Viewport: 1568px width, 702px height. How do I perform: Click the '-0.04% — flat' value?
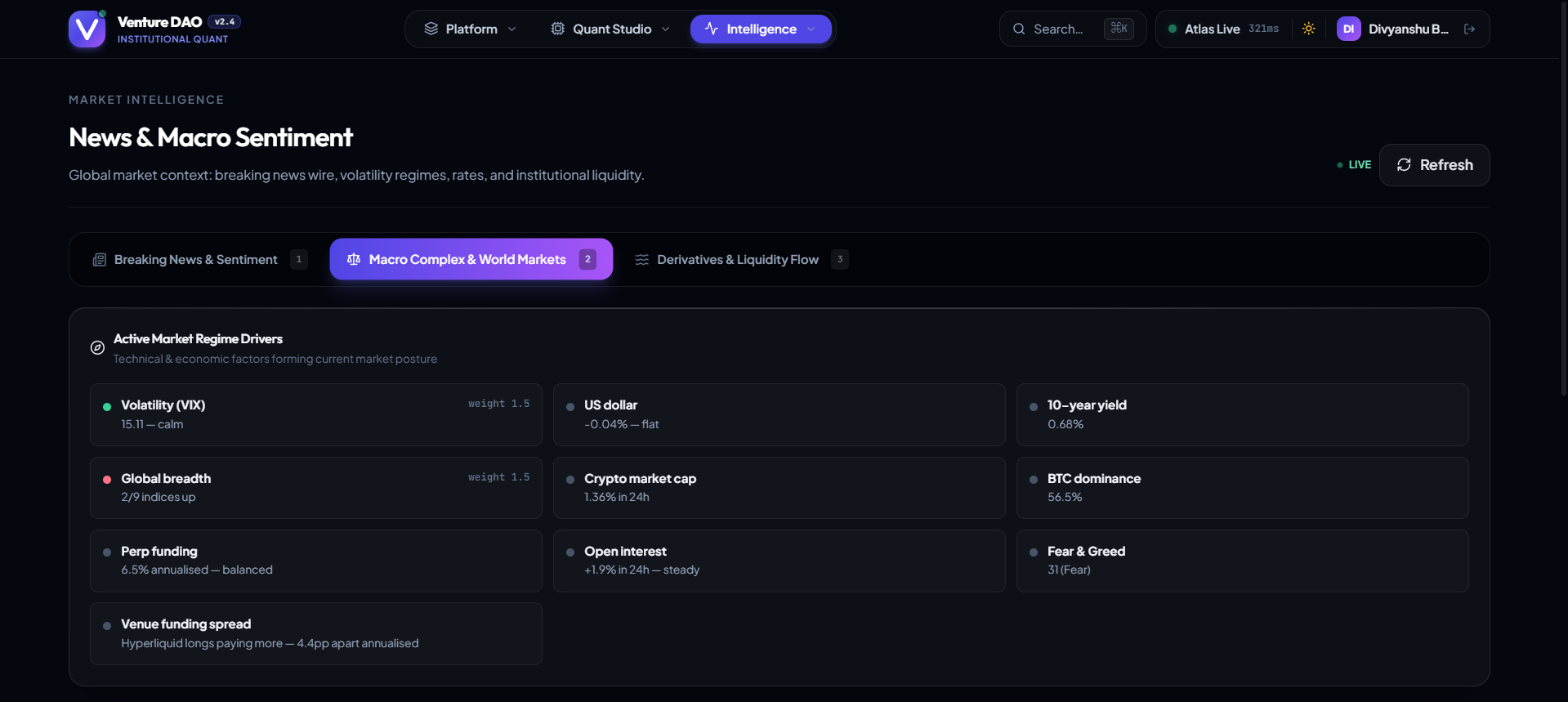(x=621, y=424)
